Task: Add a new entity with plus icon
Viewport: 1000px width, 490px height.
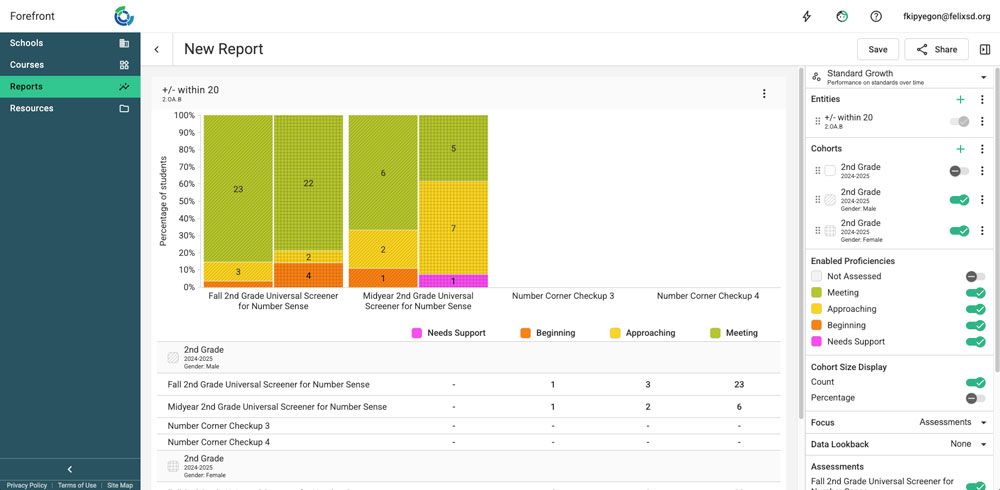Action: point(960,100)
